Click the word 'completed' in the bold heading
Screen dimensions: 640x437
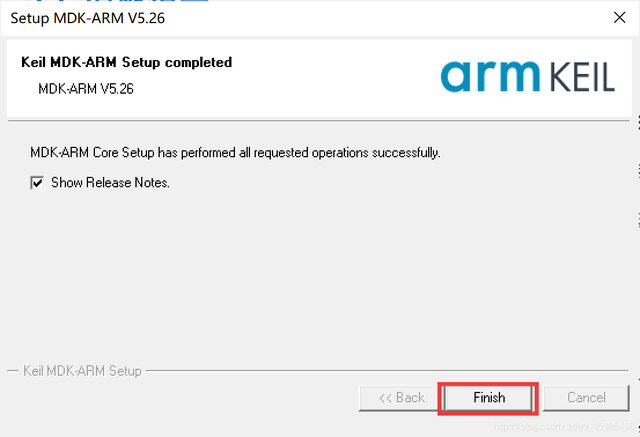click(x=198, y=62)
